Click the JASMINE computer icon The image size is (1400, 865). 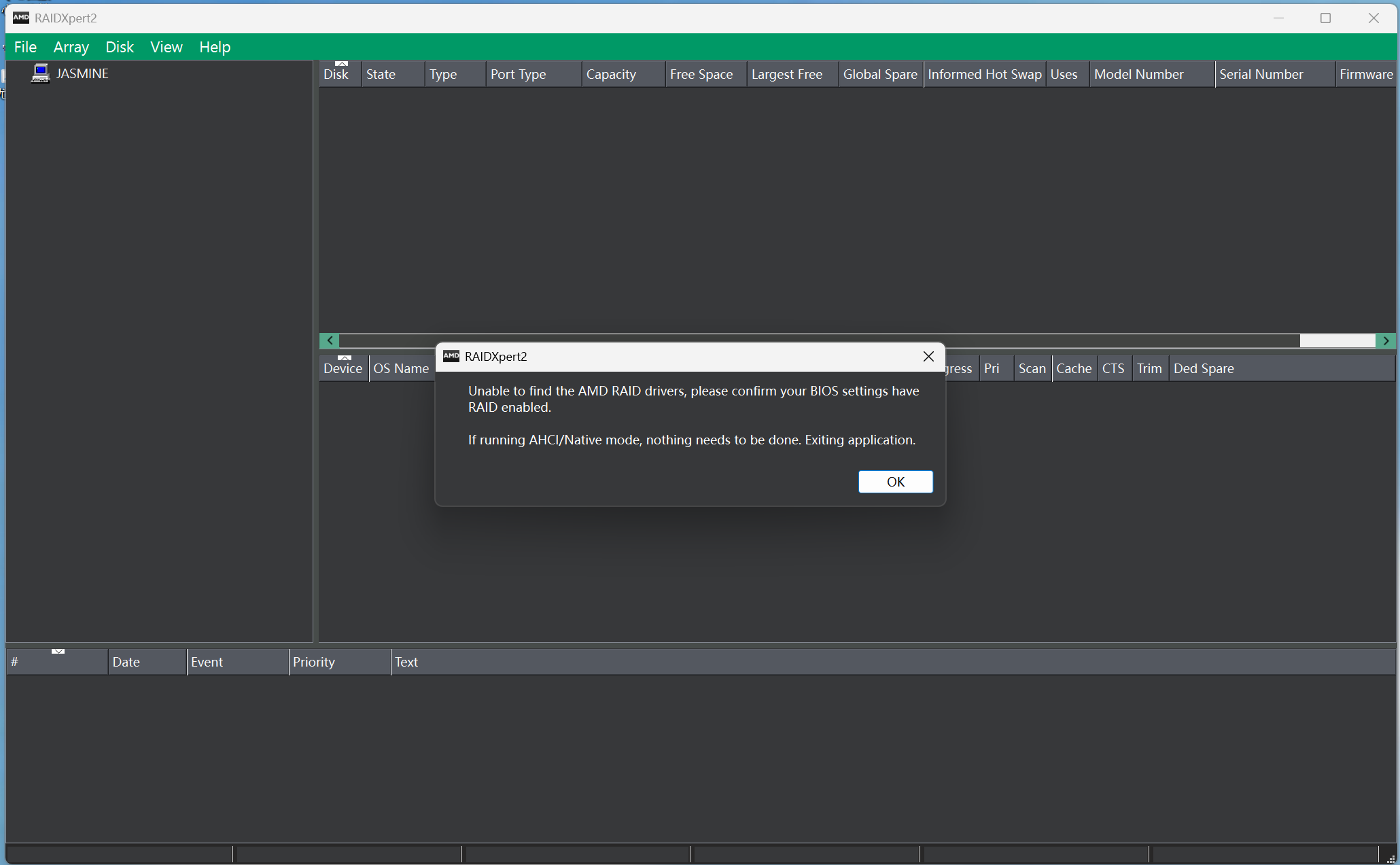point(41,73)
